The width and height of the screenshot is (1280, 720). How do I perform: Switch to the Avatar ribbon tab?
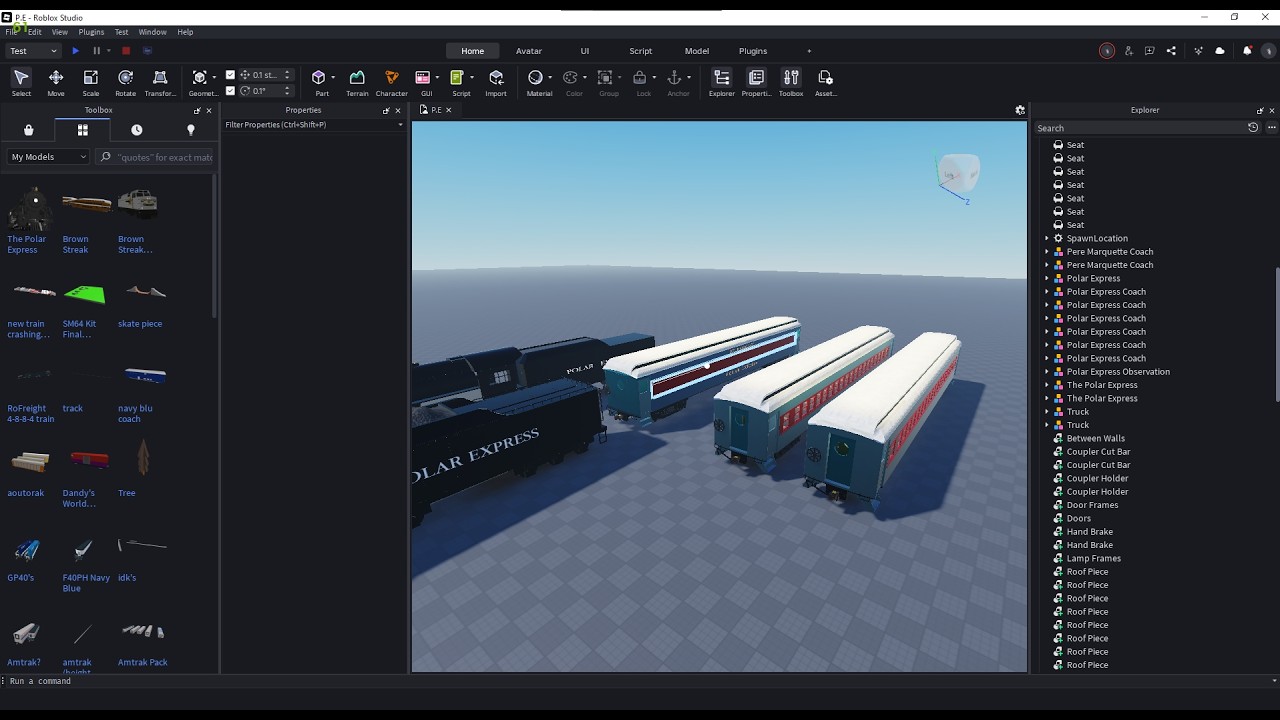point(529,51)
